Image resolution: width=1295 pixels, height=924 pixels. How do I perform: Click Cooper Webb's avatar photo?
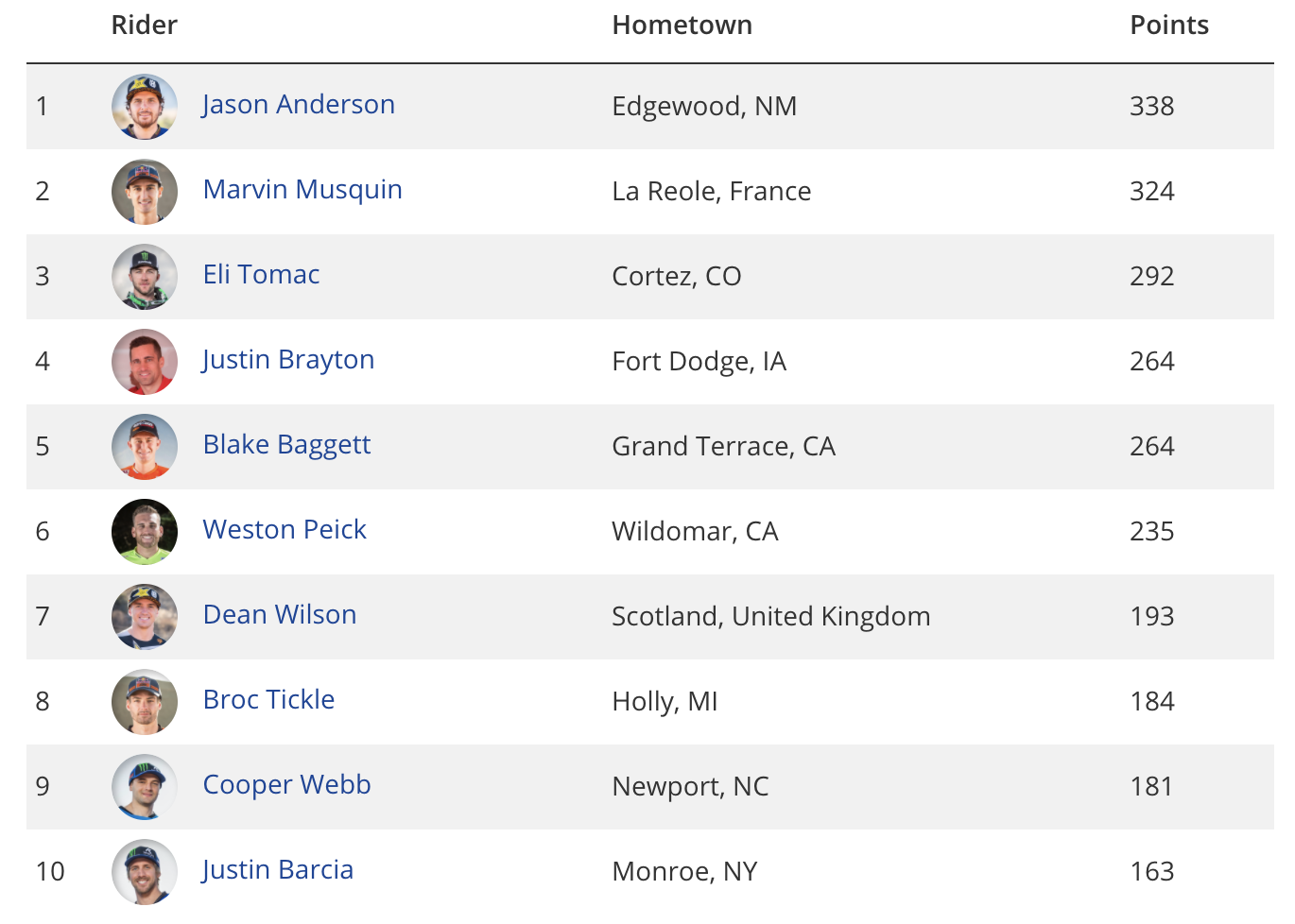[x=145, y=787]
